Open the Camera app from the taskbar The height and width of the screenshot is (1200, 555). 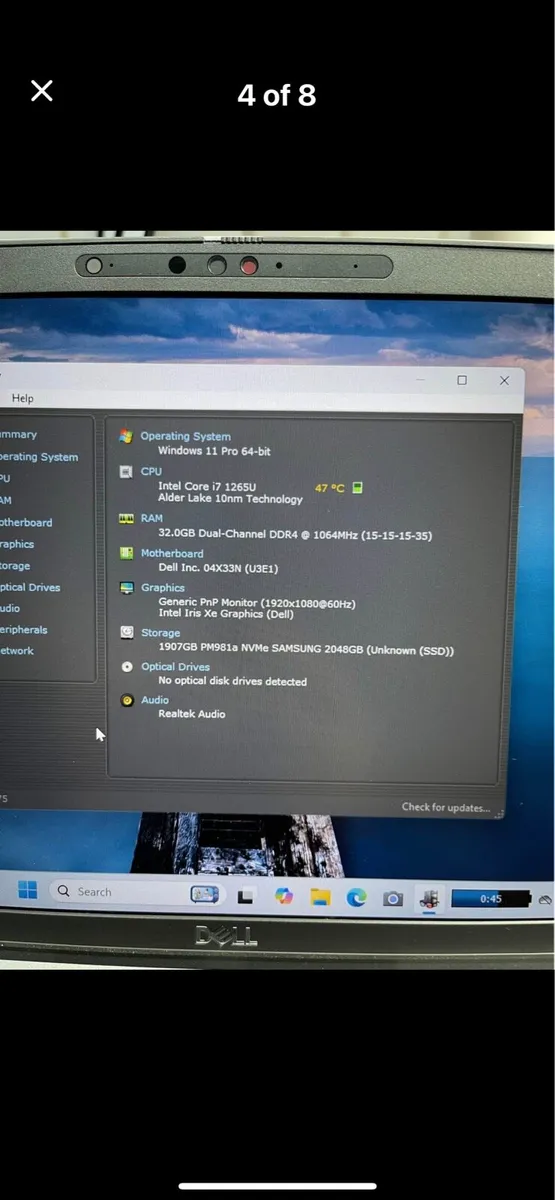pos(393,899)
